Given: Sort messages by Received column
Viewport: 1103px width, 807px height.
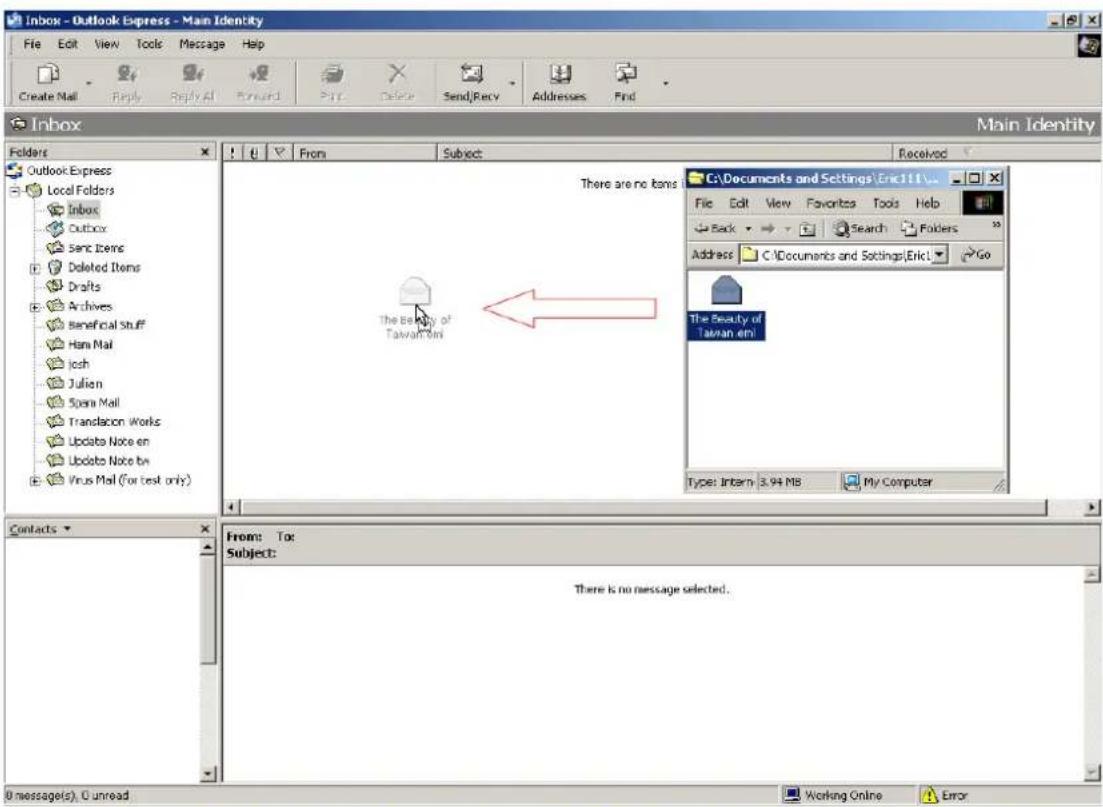Looking at the screenshot, I should click(996, 153).
